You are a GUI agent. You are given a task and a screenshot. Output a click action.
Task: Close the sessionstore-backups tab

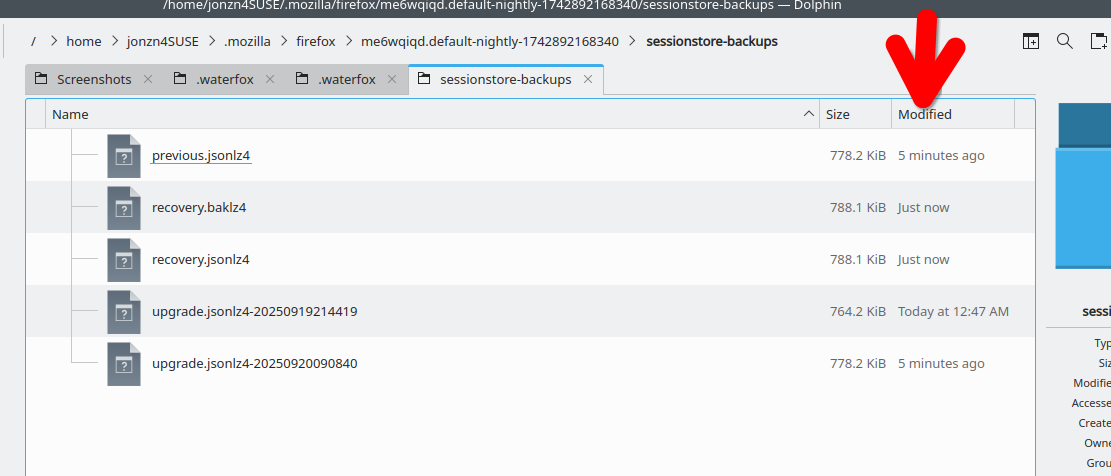click(x=588, y=79)
